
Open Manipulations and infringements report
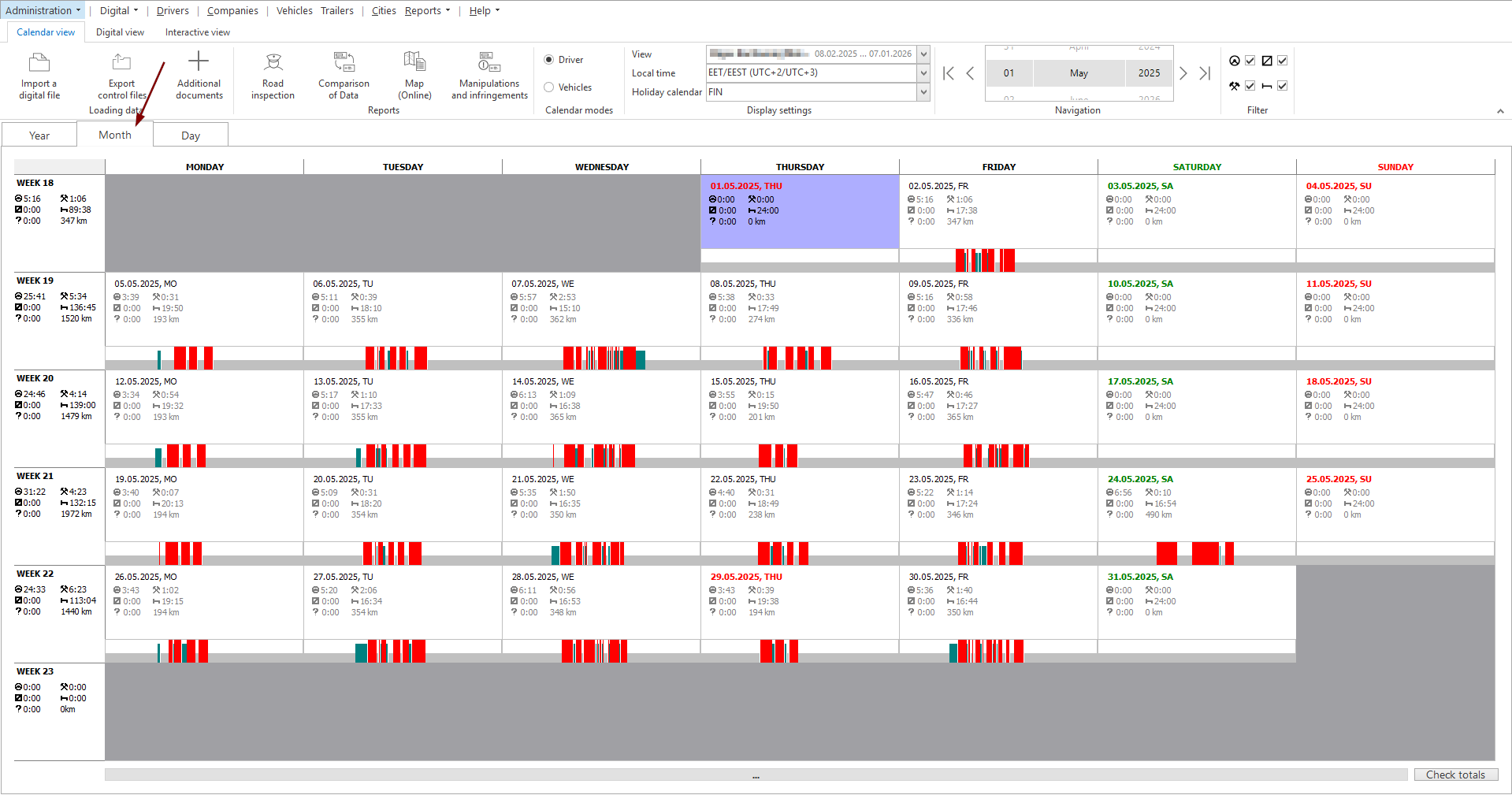click(489, 76)
